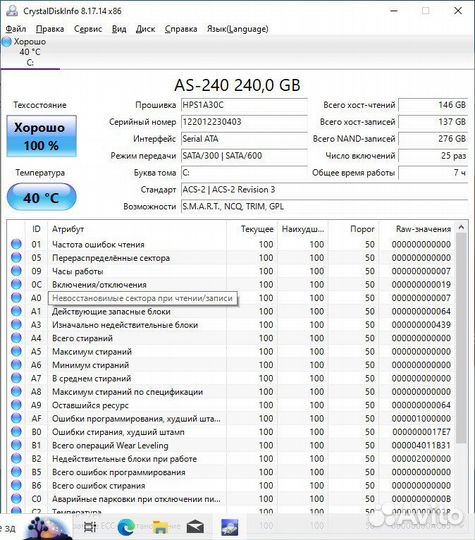Click the status circle for row A5 Максимум стираний
The image size is (475, 540).
coord(16,352)
